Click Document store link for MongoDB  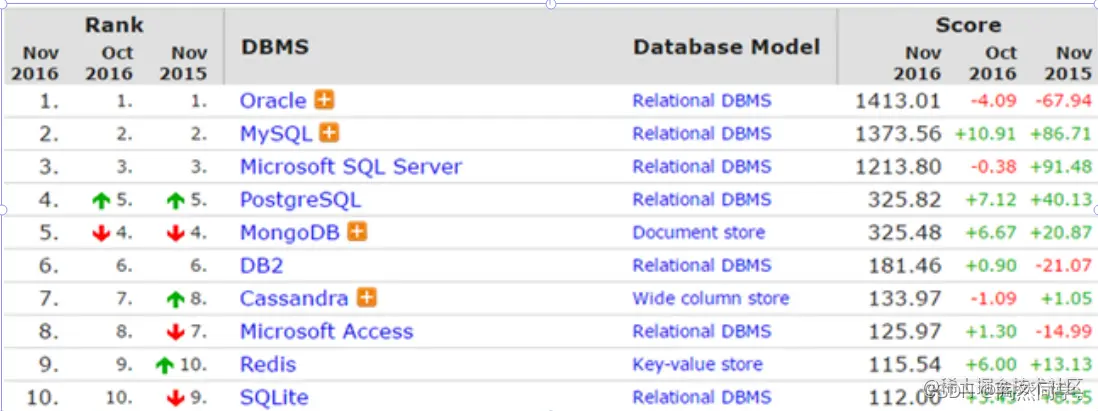(x=699, y=232)
